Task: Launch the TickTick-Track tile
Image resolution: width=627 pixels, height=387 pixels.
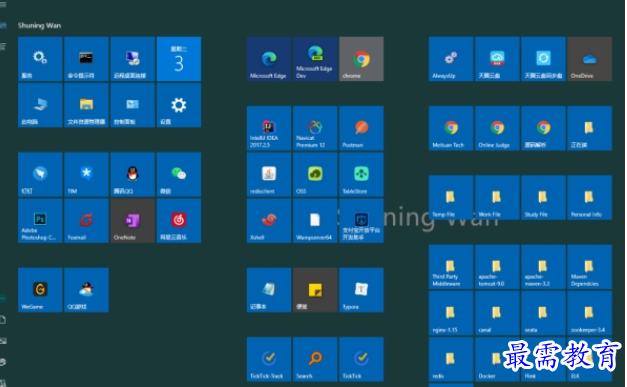Action: (x=269, y=359)
